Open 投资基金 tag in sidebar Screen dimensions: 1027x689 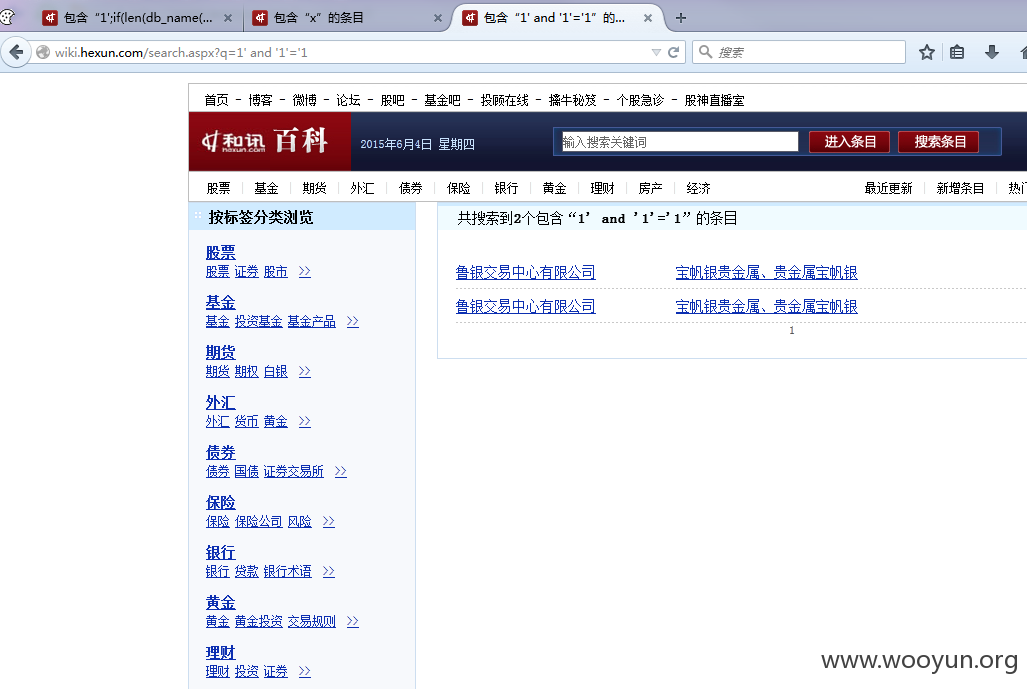[x=258, y=322]
